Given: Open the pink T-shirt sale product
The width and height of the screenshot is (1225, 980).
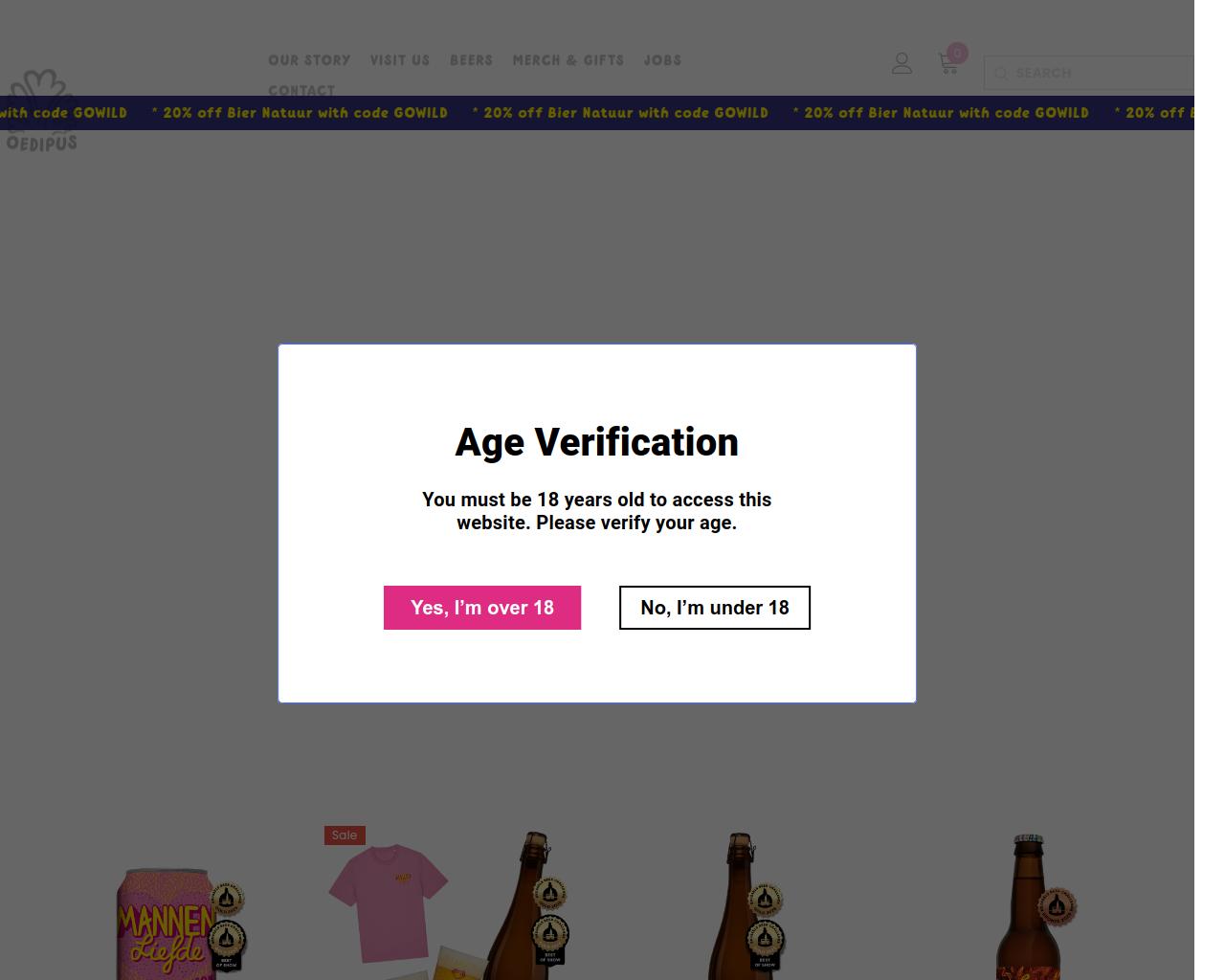Looking at the screenshot, I should tap(389, 902).
